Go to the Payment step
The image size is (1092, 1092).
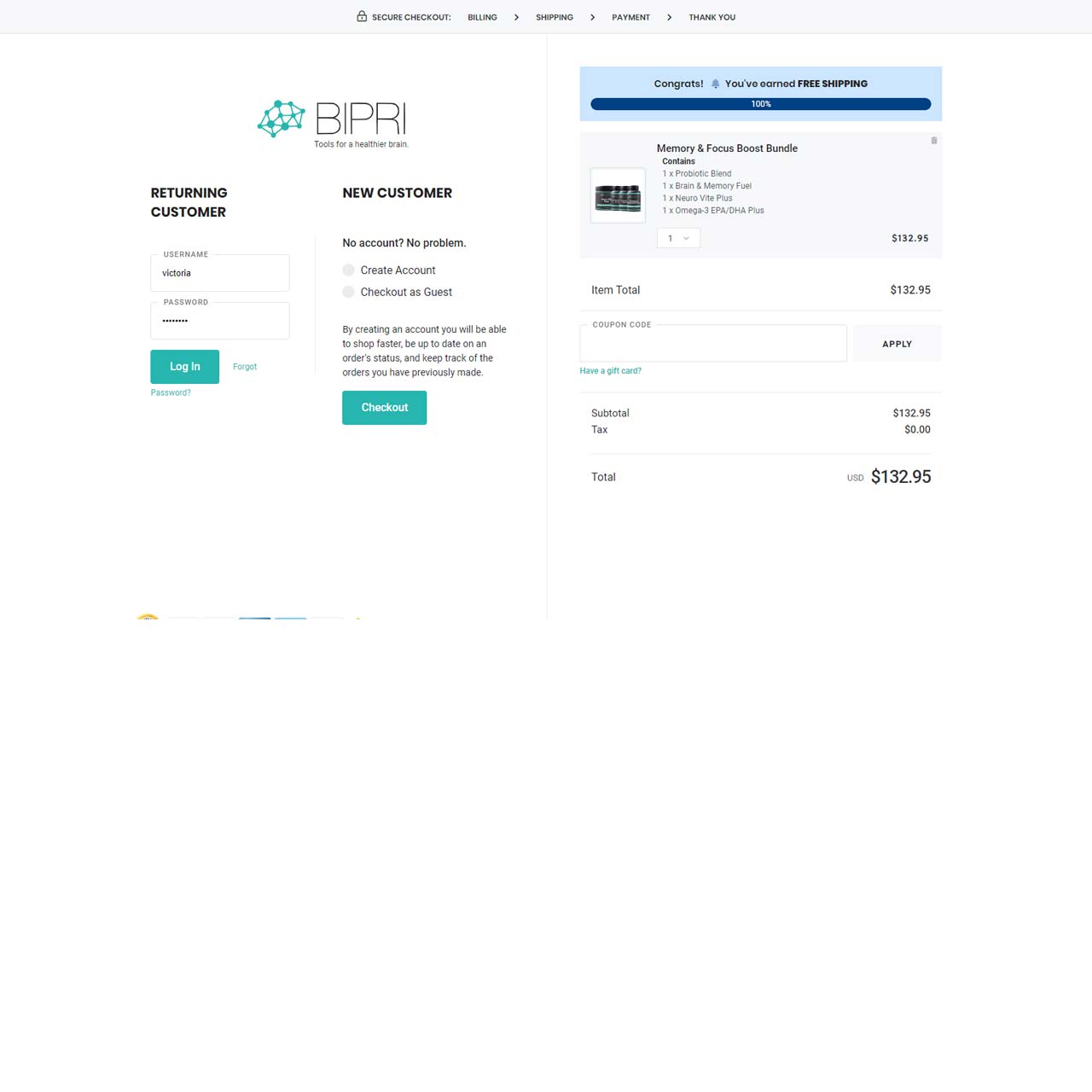pos(630,17)
